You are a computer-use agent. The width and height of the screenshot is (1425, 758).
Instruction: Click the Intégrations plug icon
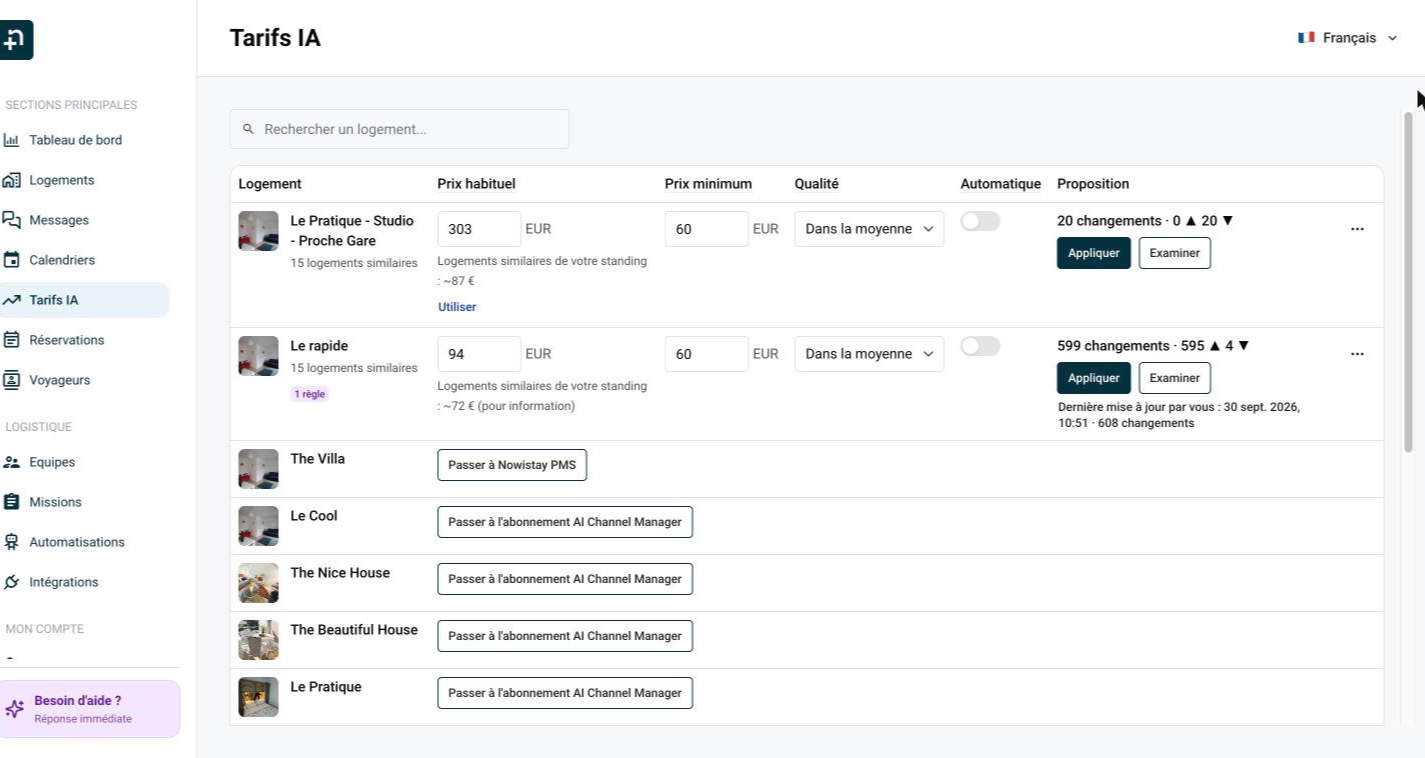[x=12, y=582]
